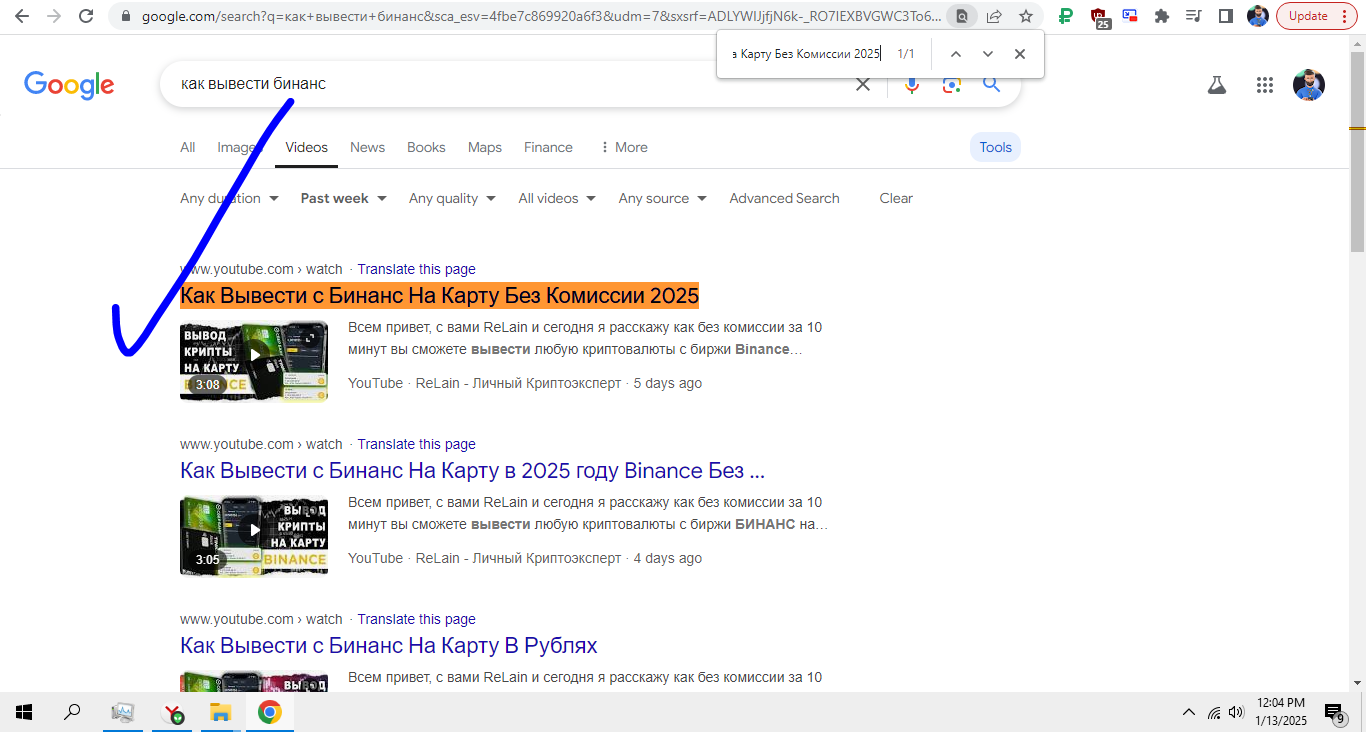Open Search Labs flask icon

(1217, 85)
